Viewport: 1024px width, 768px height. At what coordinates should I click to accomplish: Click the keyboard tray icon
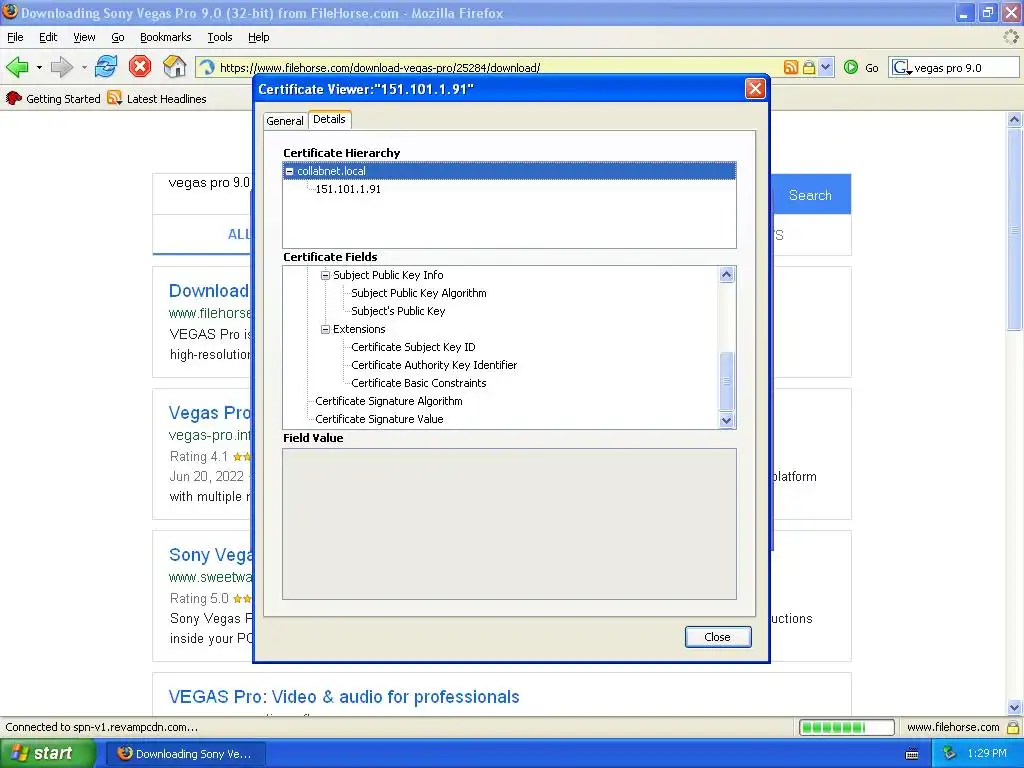912,754
